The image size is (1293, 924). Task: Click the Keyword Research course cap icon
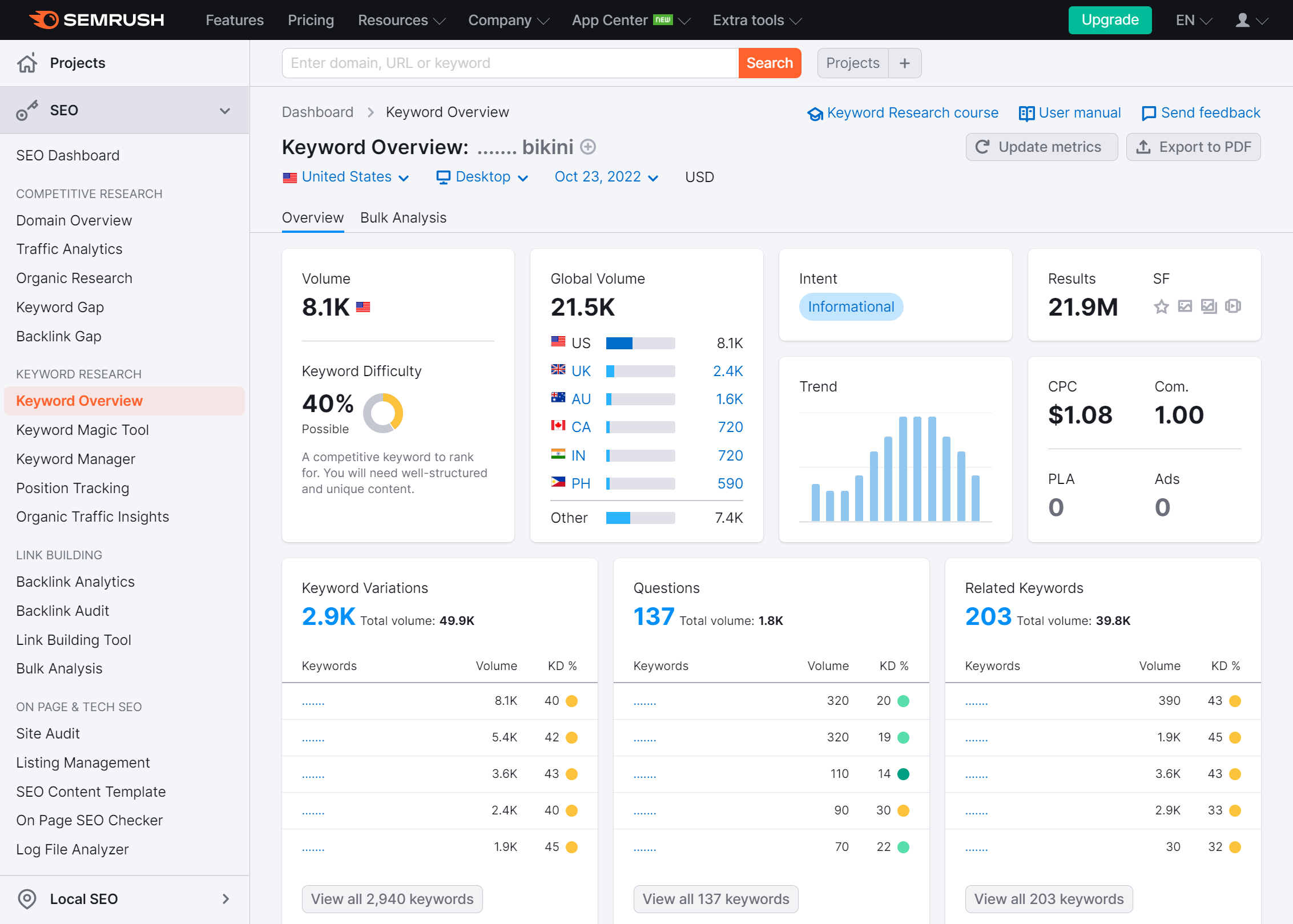[x=815, y=114]
